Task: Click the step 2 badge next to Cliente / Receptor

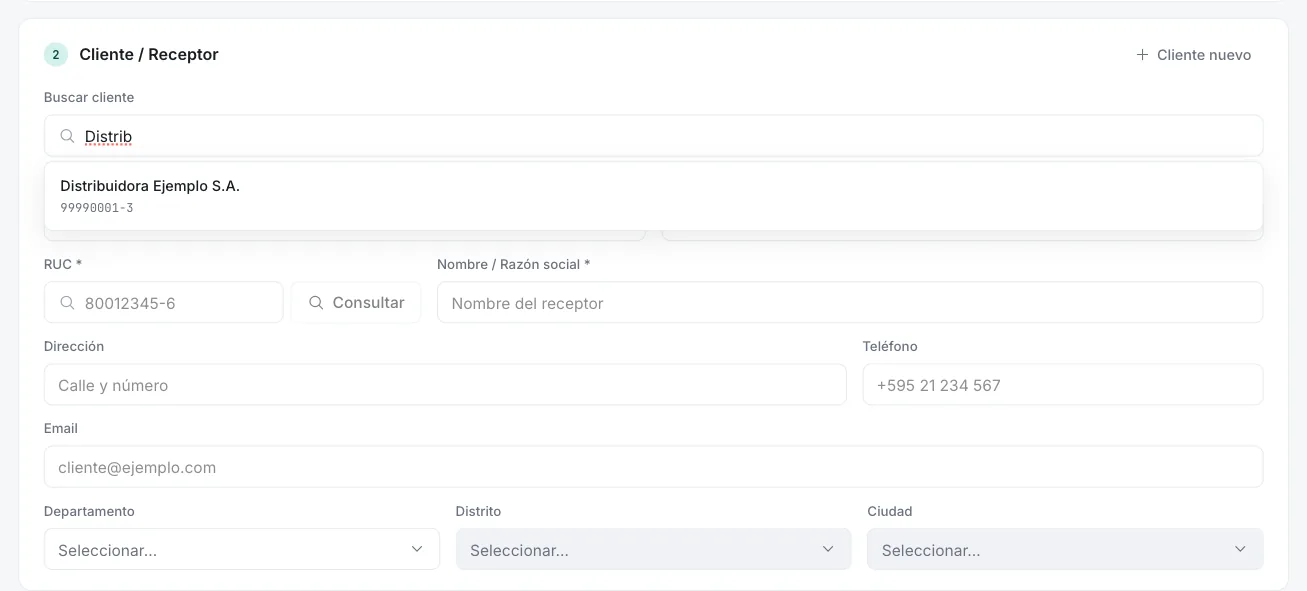Action: pyautogui.click(x=56, y=55)
